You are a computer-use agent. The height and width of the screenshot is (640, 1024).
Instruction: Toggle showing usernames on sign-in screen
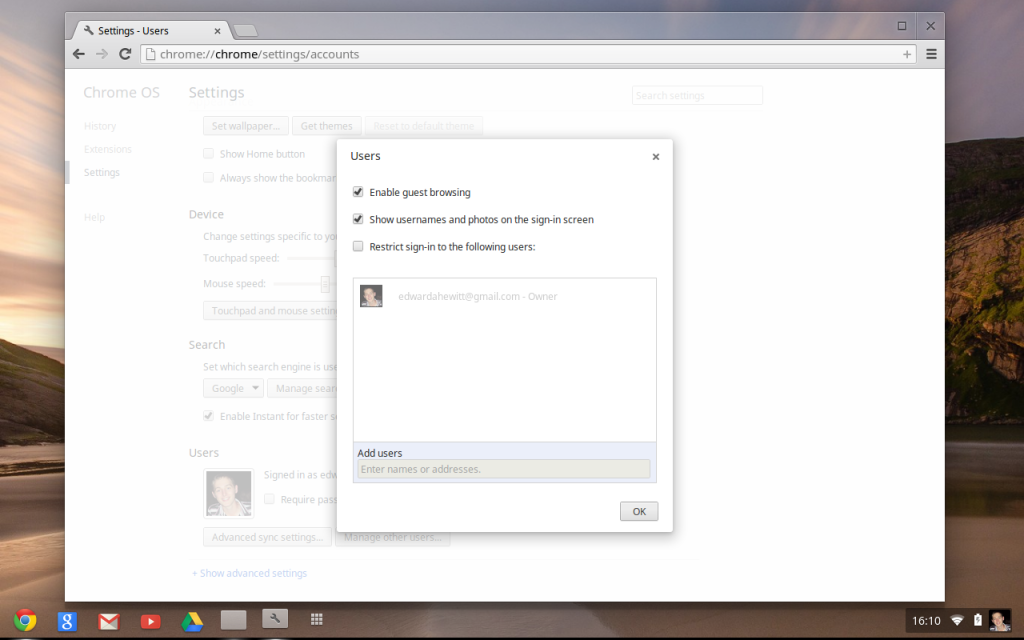357,218
